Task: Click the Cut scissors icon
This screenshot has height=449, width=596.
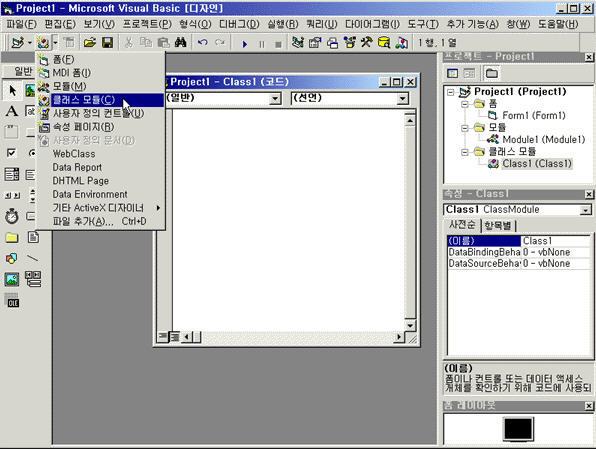Action: [129, 43]
